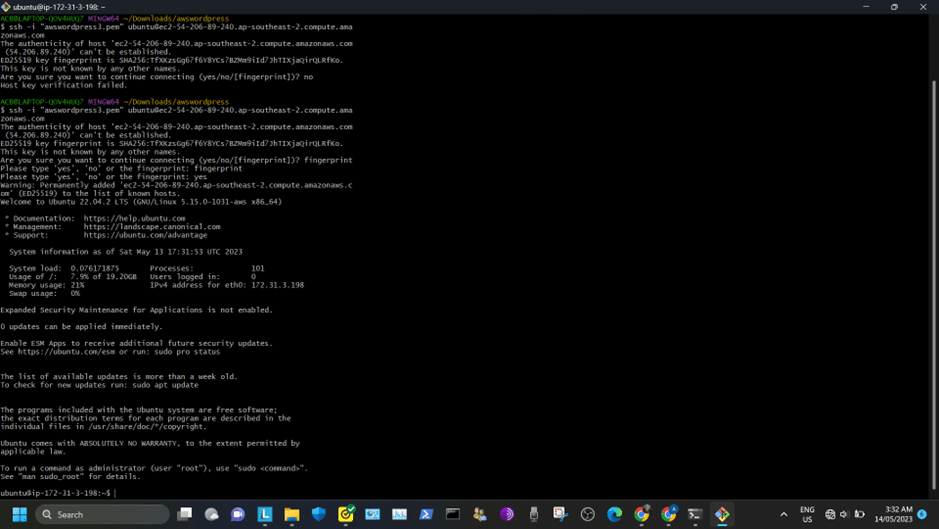Open the cloud weather widget icon
This screenshot has width=939, height=529.
(x=211, y=514)
